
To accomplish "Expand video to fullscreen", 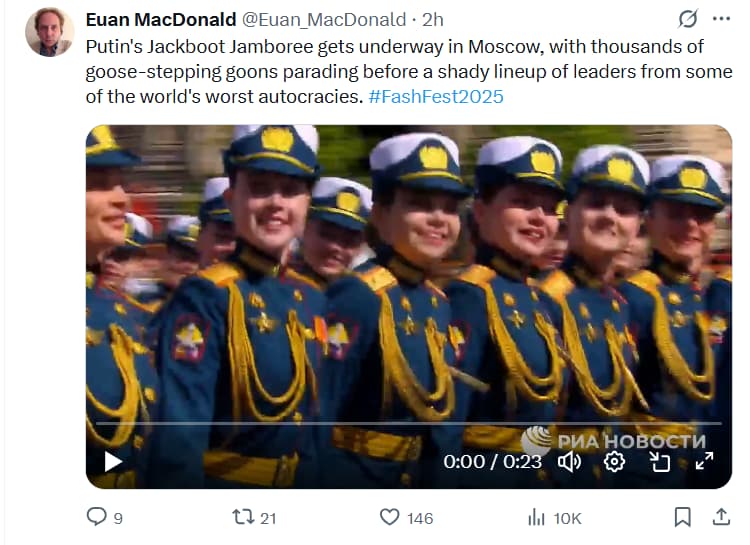I will [x=705, y=461].
